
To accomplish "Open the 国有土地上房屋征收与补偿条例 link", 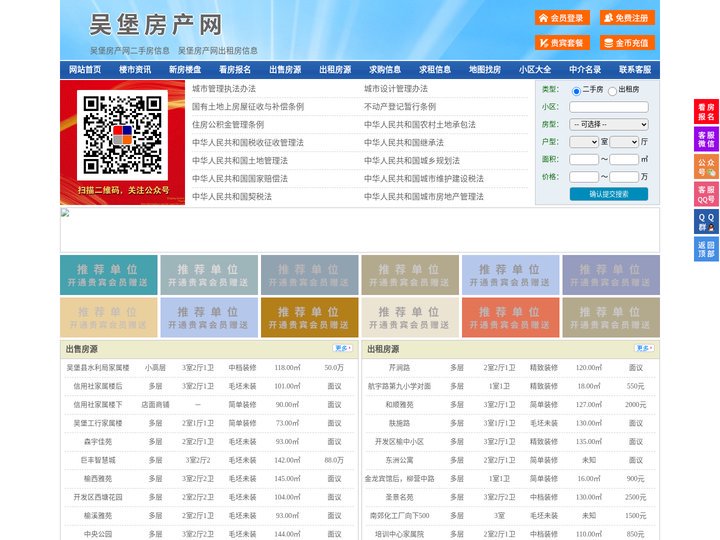I will pyautogui.click(x=248, y=107).
